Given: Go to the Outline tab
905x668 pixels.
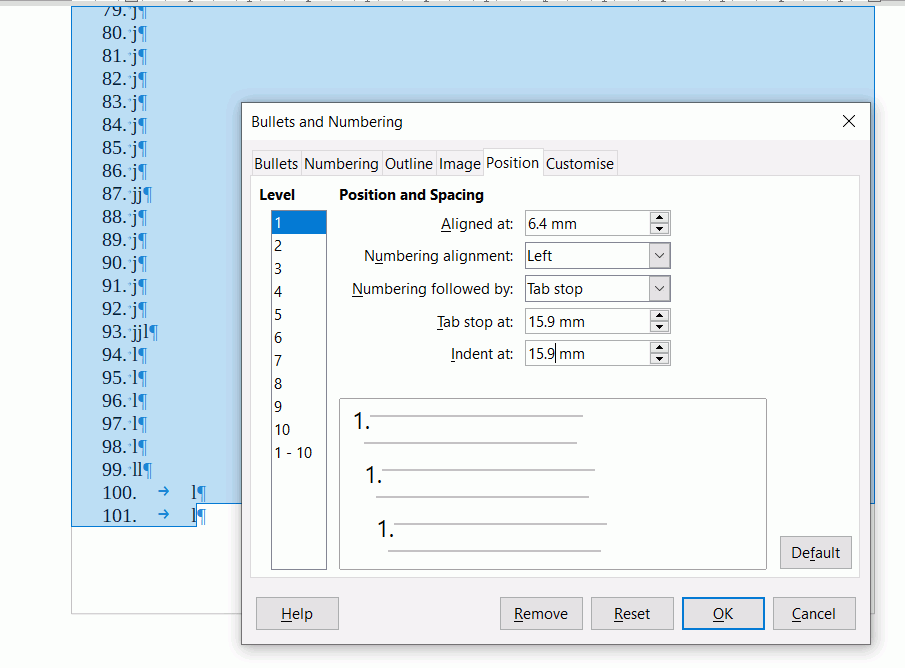Looking at the screenshot, I should tap(409, 164).
